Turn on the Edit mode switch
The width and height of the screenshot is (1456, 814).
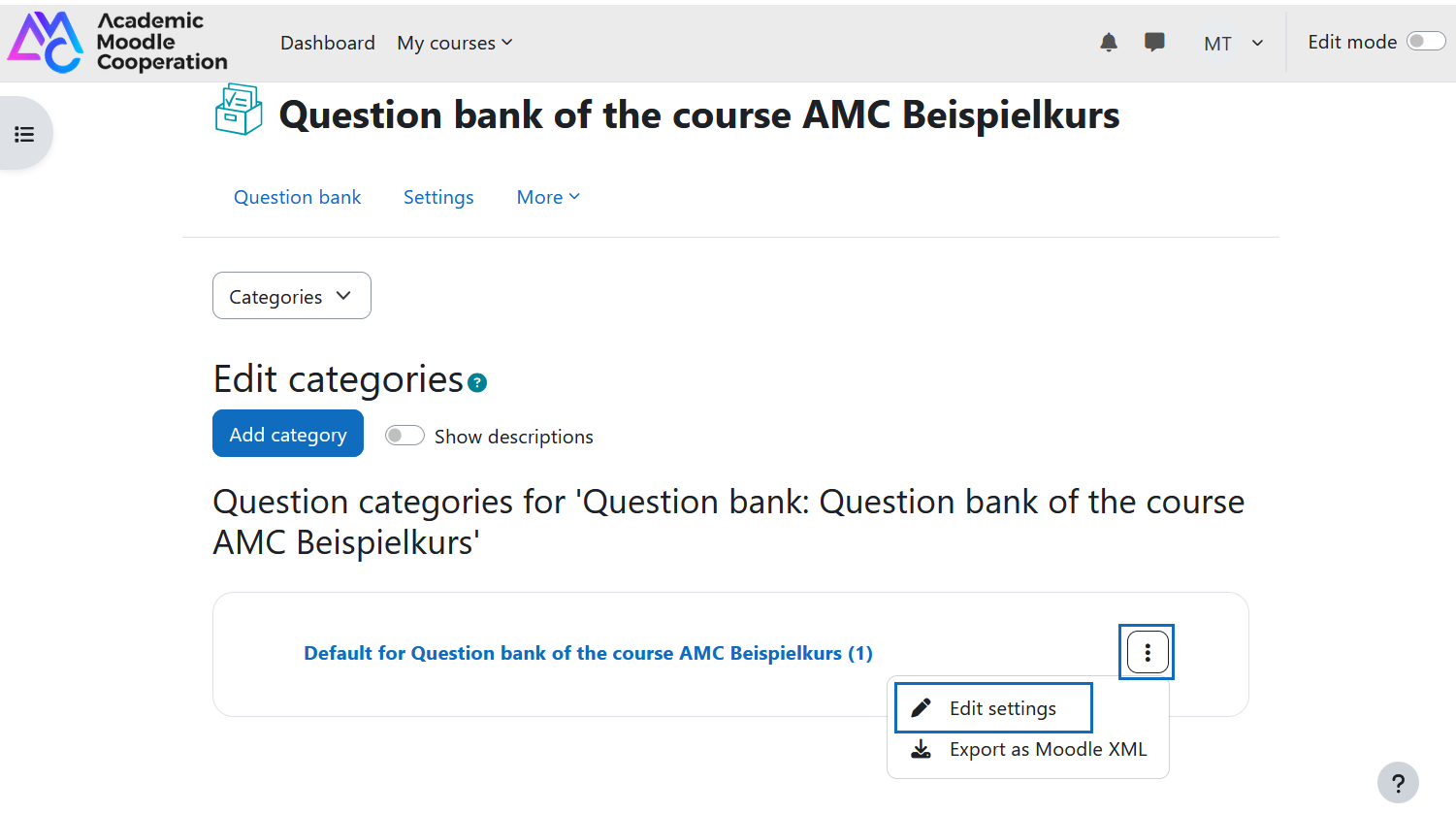[x=1426, y=41]
